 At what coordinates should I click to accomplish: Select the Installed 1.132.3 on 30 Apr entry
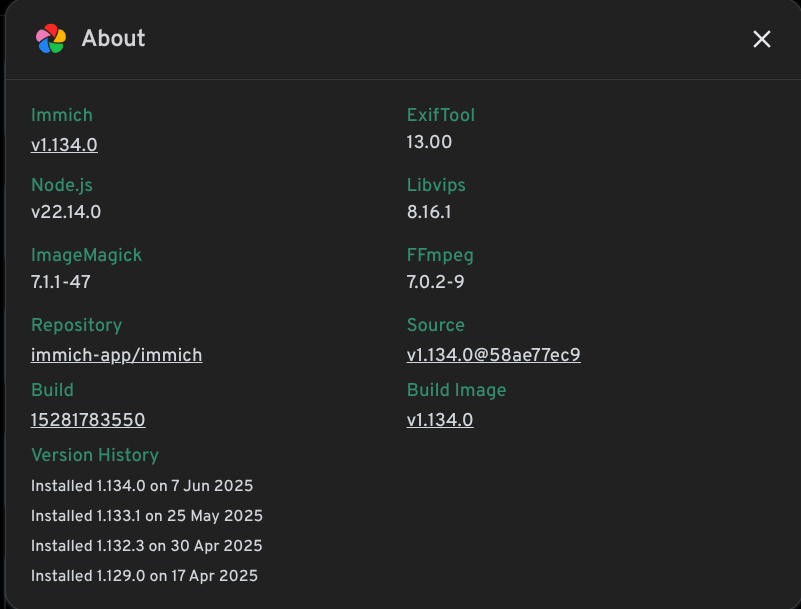pyautogui.click(x=147, y=546)
